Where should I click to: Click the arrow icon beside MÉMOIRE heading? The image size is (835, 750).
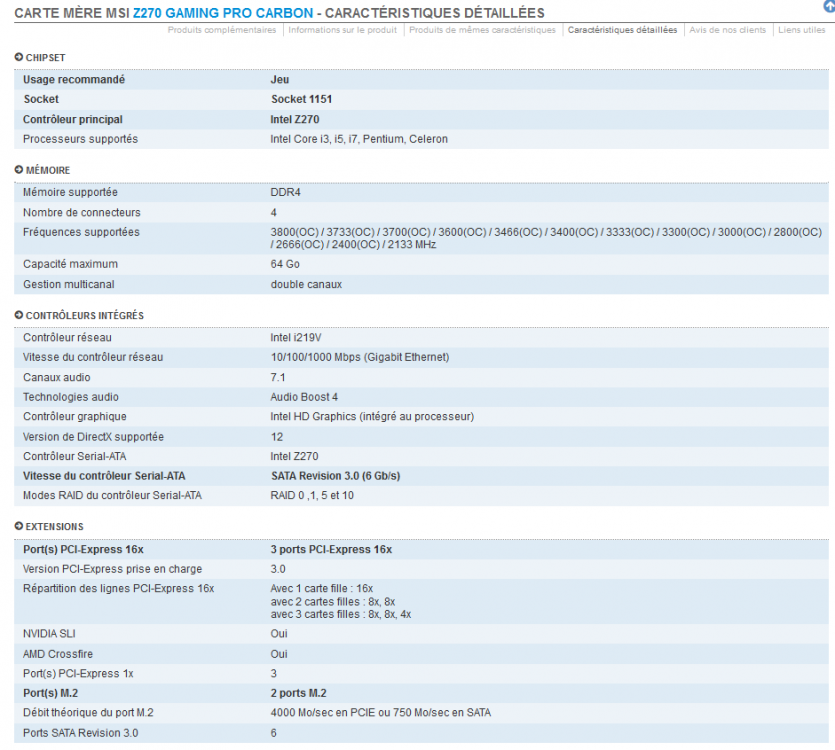click(19, 170)
